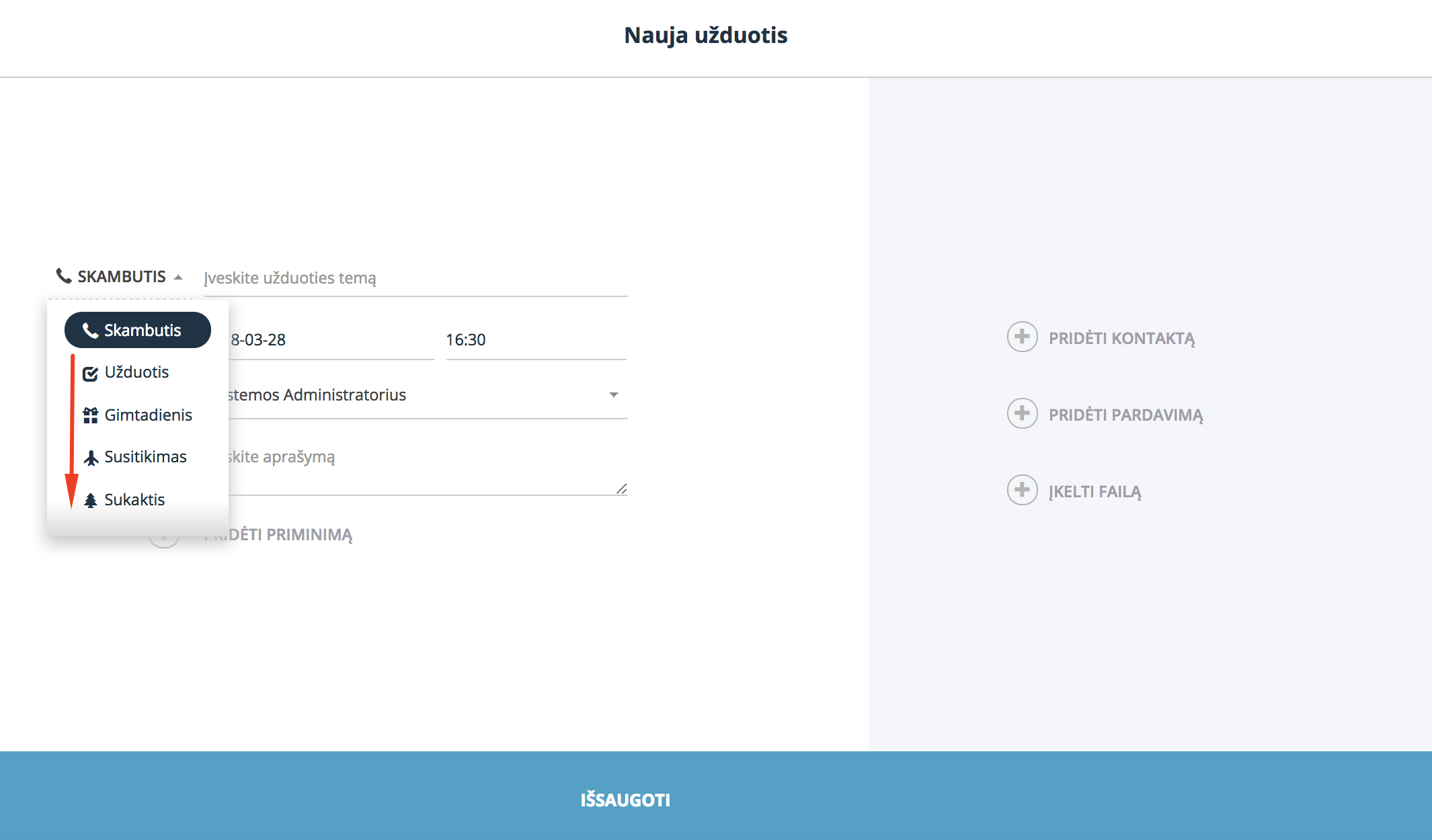Save the task with IŠSAUGOTI button
Viewport: 1432px width, 840px height.
coord(716,796)
